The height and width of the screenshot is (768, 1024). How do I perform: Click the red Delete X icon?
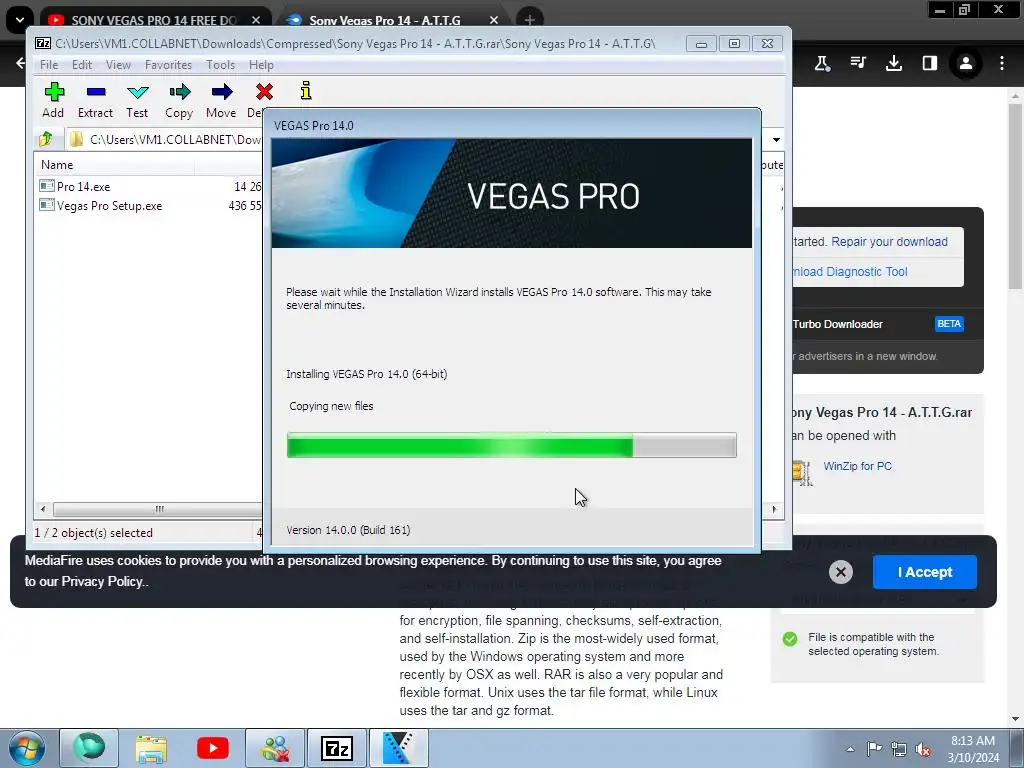pyautogui.click(x=264, y=91)
